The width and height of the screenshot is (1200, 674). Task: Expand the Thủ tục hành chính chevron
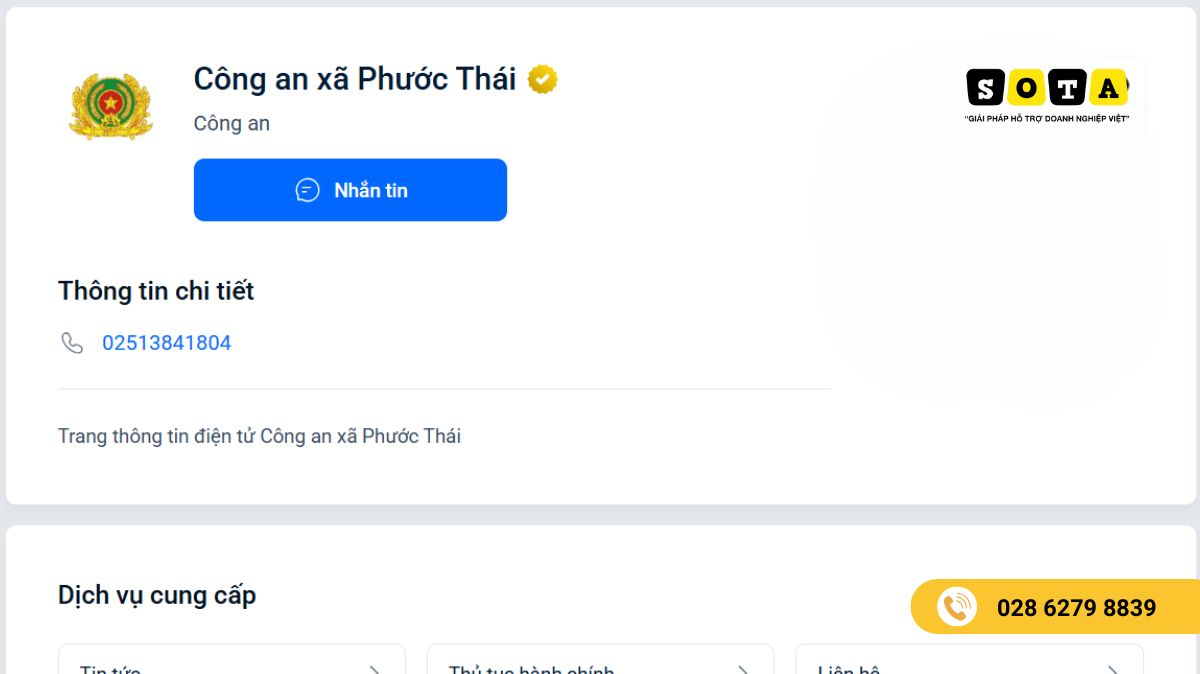click(743, 670)
